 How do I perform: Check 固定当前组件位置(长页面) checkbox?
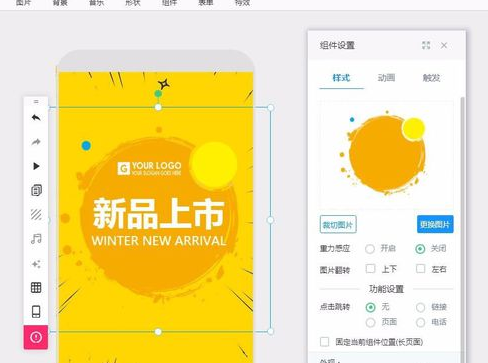[324, 342]
